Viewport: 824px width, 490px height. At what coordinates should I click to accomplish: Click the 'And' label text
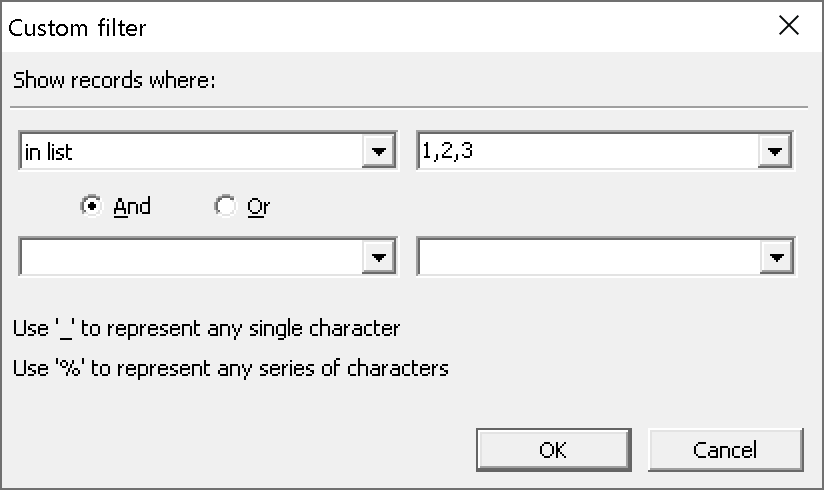point(132,206)
